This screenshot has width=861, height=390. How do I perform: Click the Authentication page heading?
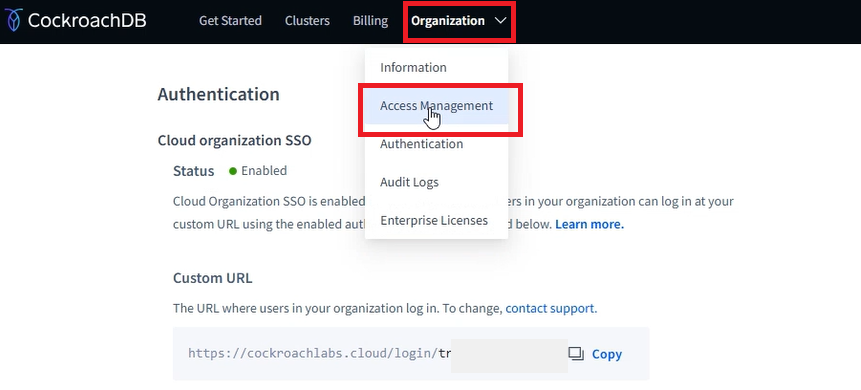point(219,94)
